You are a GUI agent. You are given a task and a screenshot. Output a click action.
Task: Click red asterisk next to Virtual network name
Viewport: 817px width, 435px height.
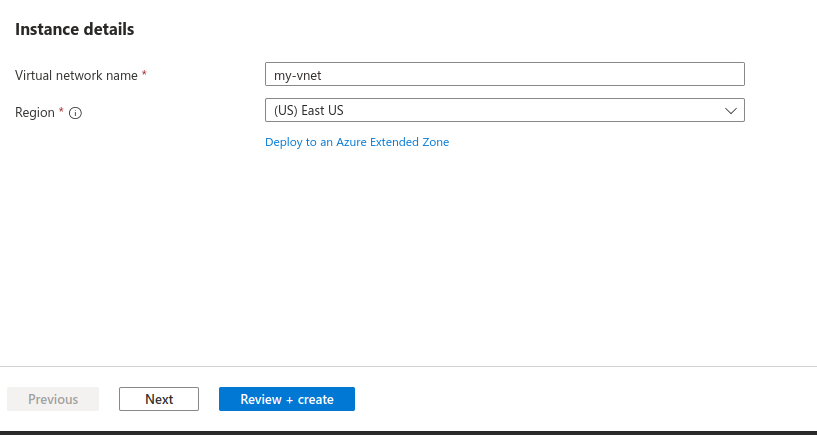click(144, 75)
